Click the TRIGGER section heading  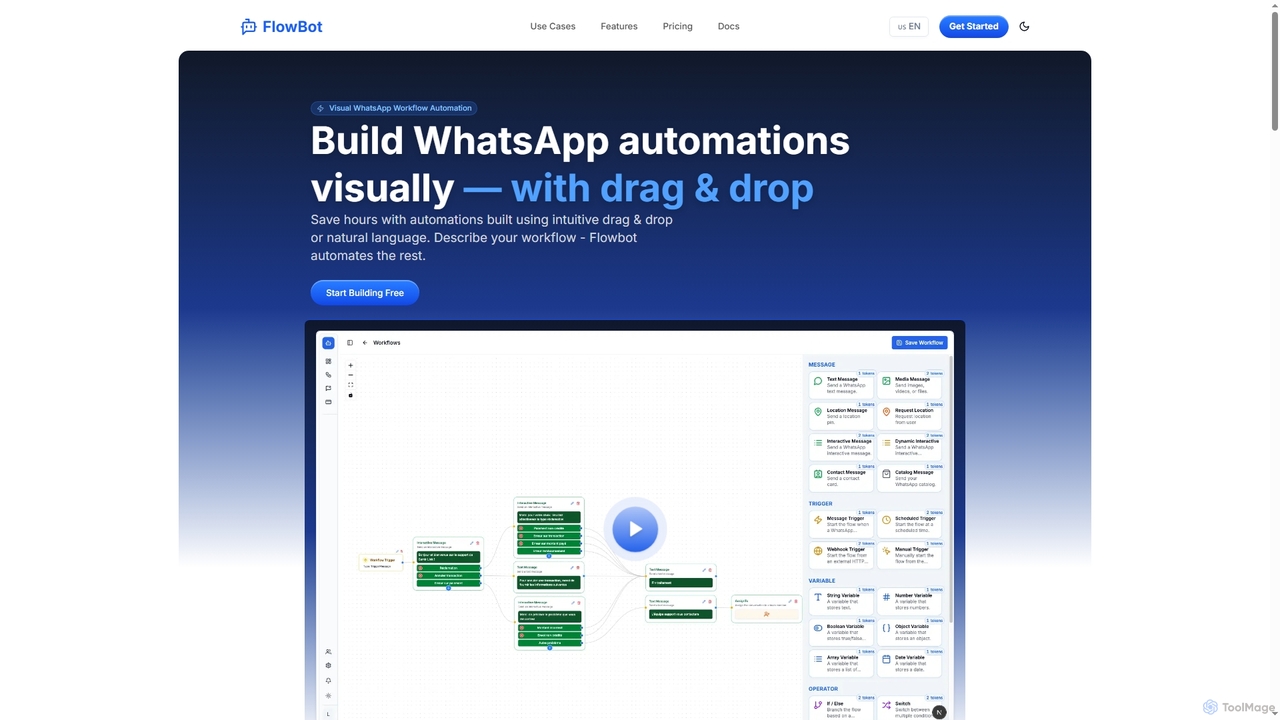[821, 504]
